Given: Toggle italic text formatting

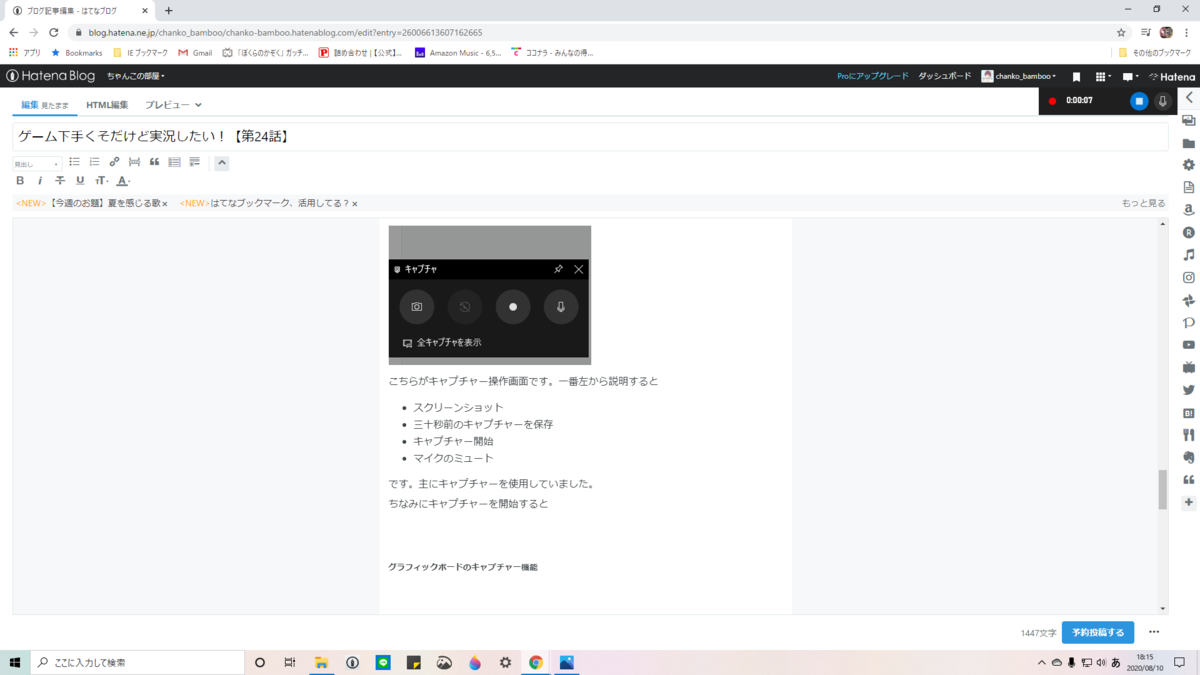Looking at the screenshot, I should (x=40, y=181).
